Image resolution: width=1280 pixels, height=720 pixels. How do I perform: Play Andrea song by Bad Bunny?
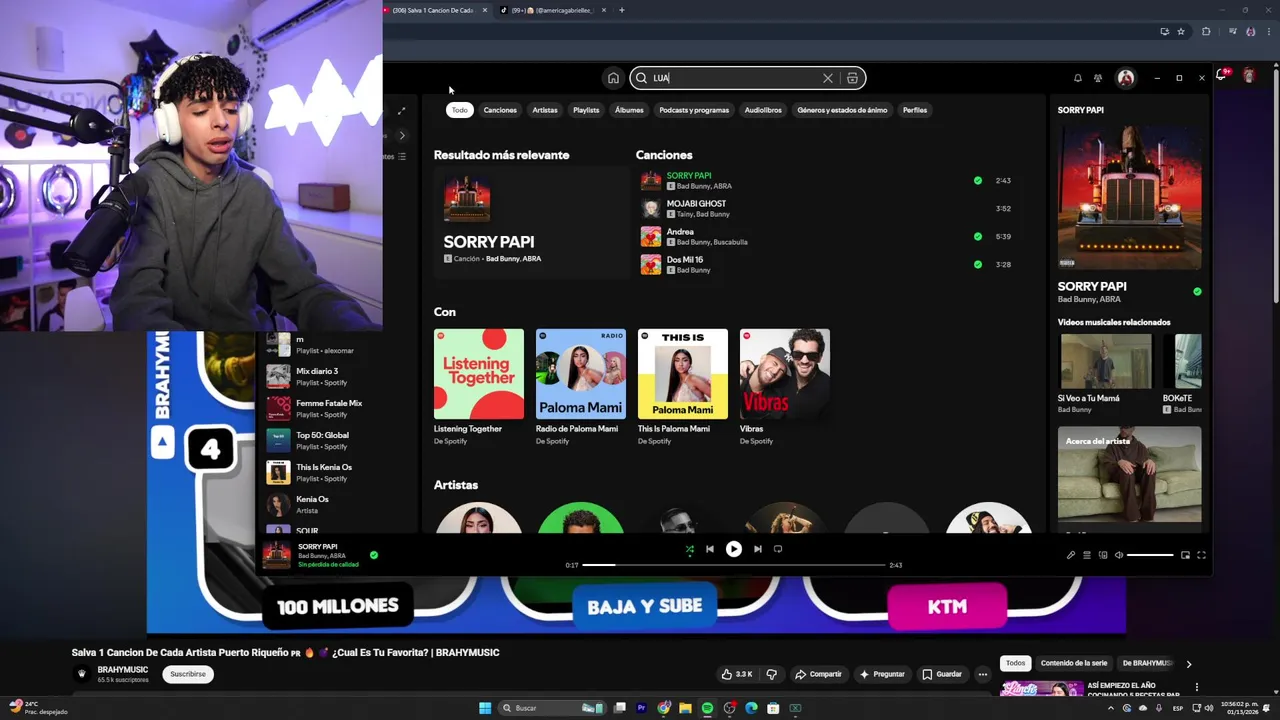click(826, 237)
